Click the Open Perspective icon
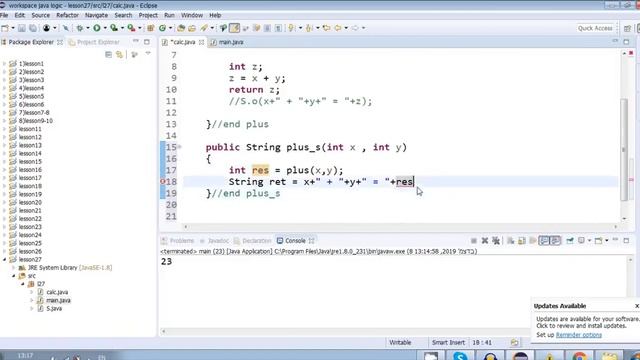This screenshot has width=640, height=360. pyautogui.click(x=627, y=28)
